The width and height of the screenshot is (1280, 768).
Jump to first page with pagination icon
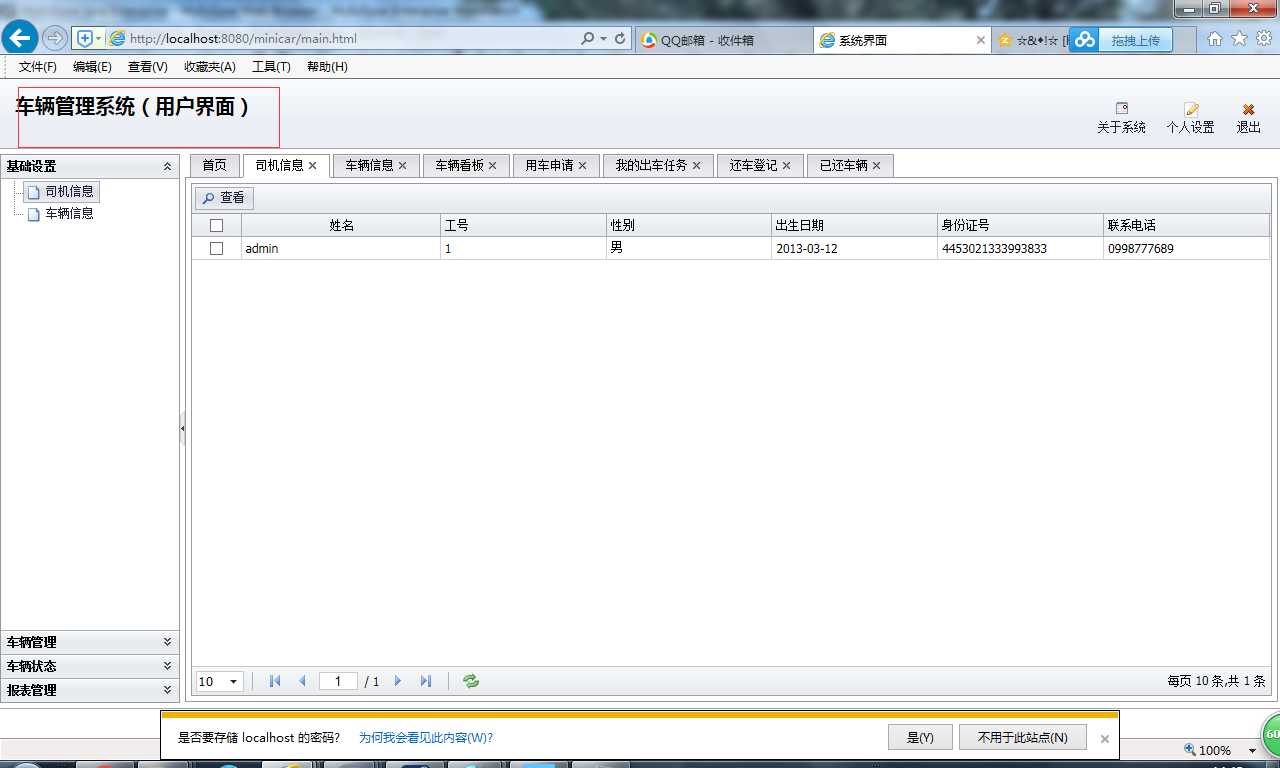point(274,680)
